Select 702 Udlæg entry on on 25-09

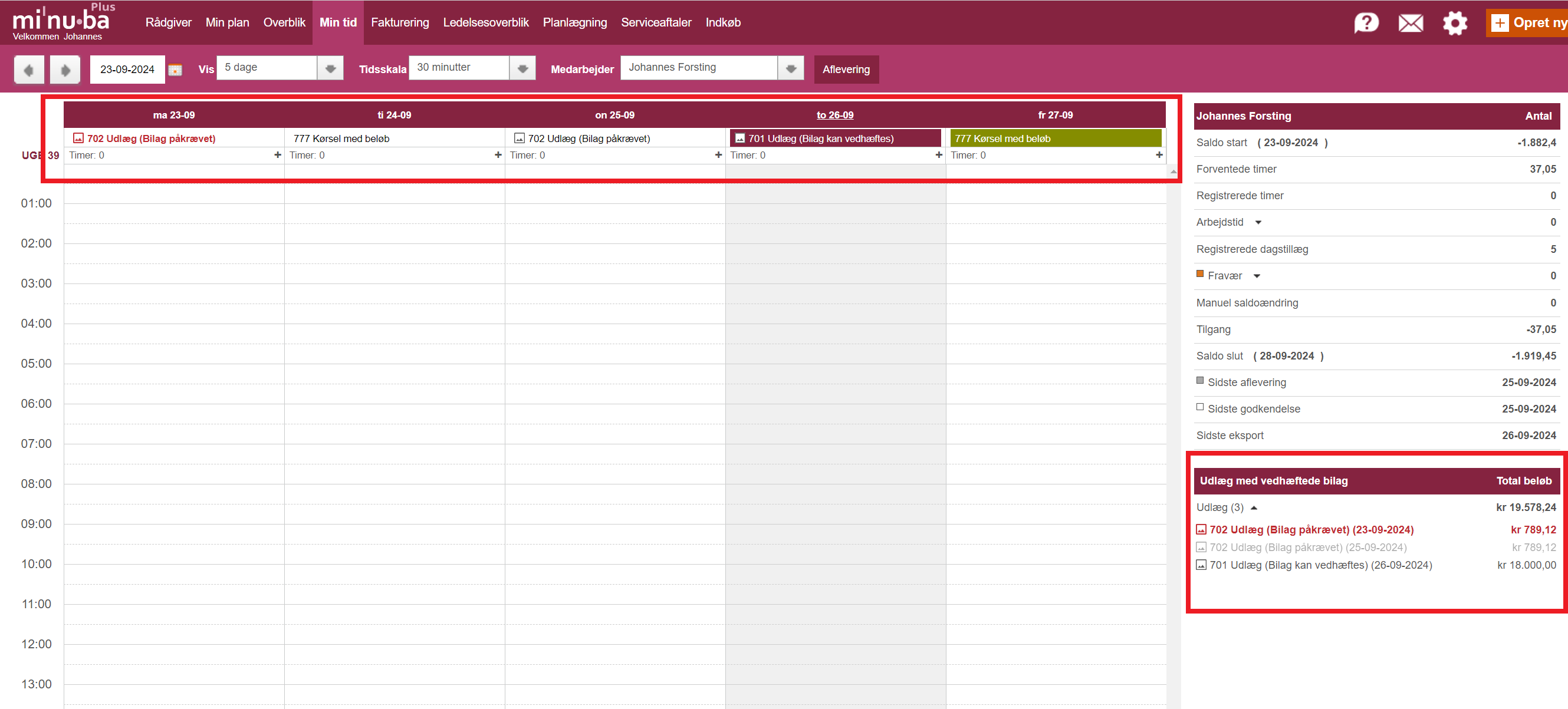589,138
